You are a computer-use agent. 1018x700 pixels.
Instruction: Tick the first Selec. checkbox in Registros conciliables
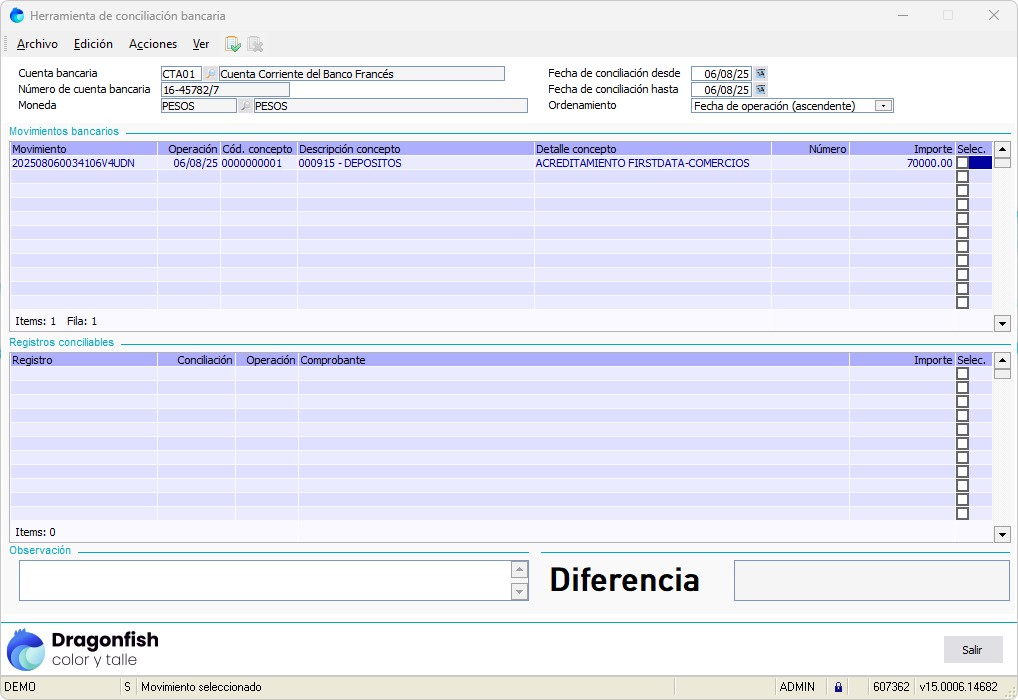[x=962, y=374]
